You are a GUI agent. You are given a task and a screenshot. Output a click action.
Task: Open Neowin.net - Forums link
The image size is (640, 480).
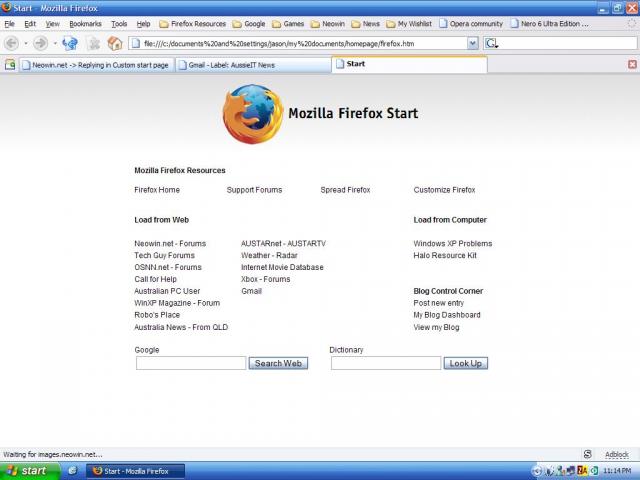[x=170, y=244]
